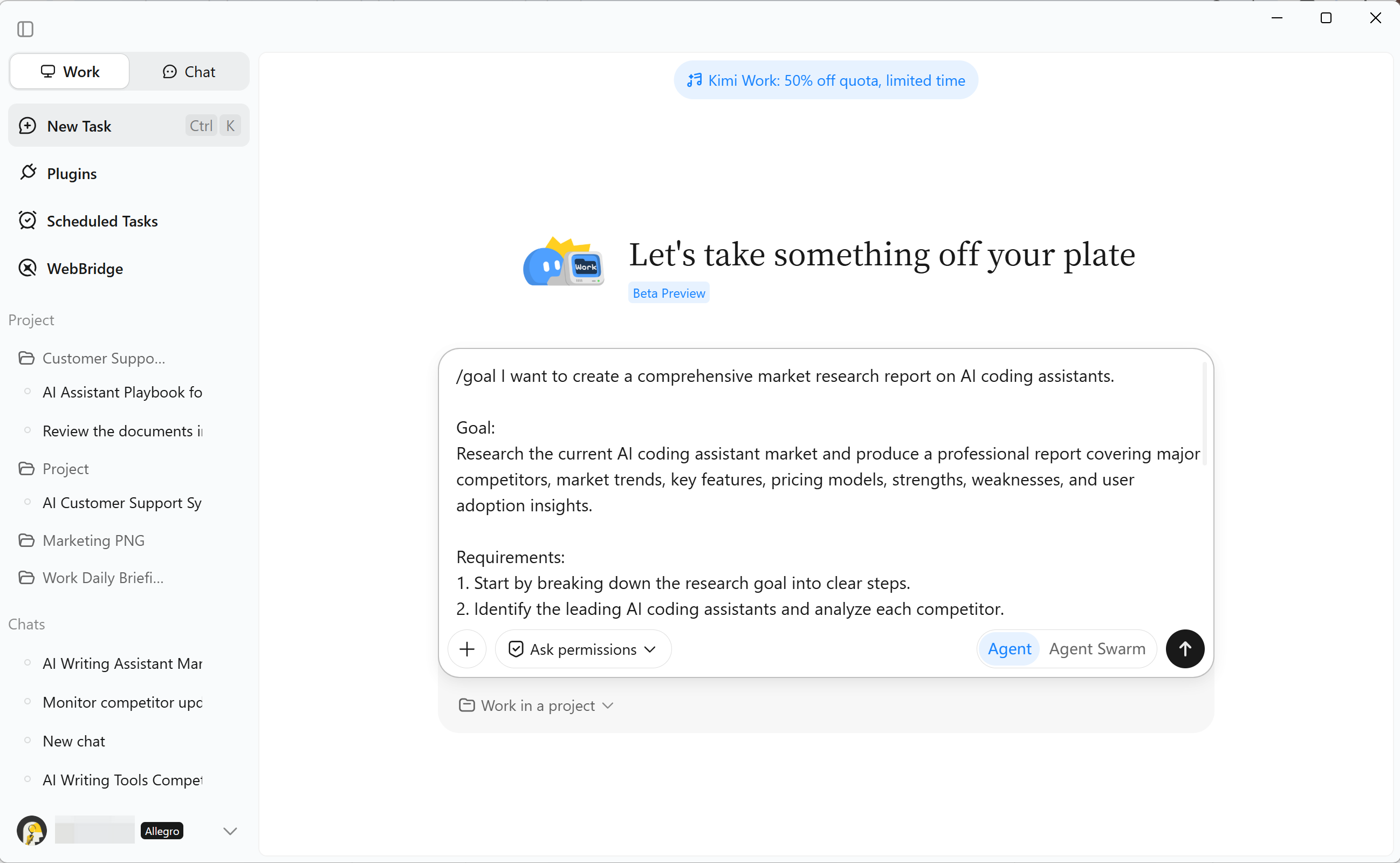
Task: Start a New Task
Action: pos(129,126)
